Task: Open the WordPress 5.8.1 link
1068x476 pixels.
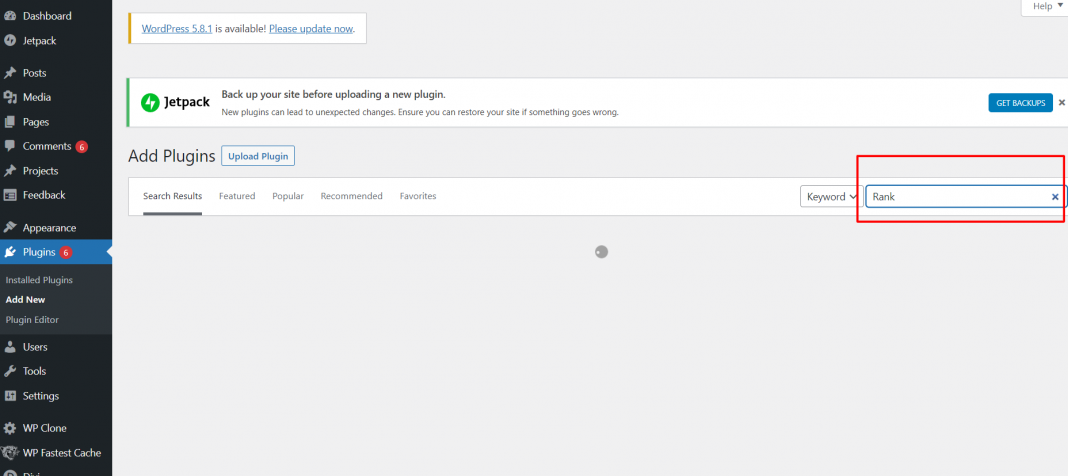Action: point(177,29)
